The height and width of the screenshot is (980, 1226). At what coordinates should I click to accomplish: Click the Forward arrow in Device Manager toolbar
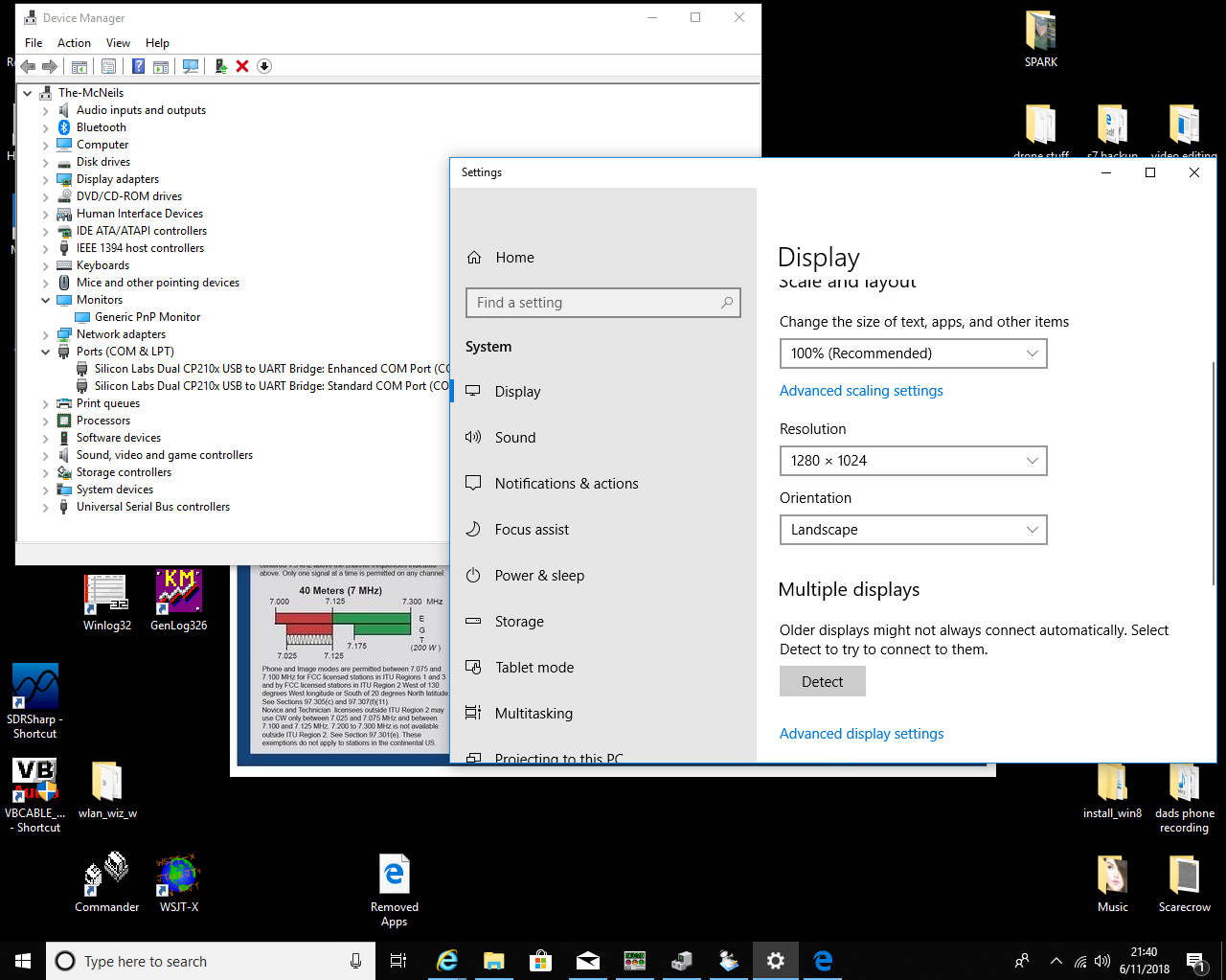click(x=50, y=66)
